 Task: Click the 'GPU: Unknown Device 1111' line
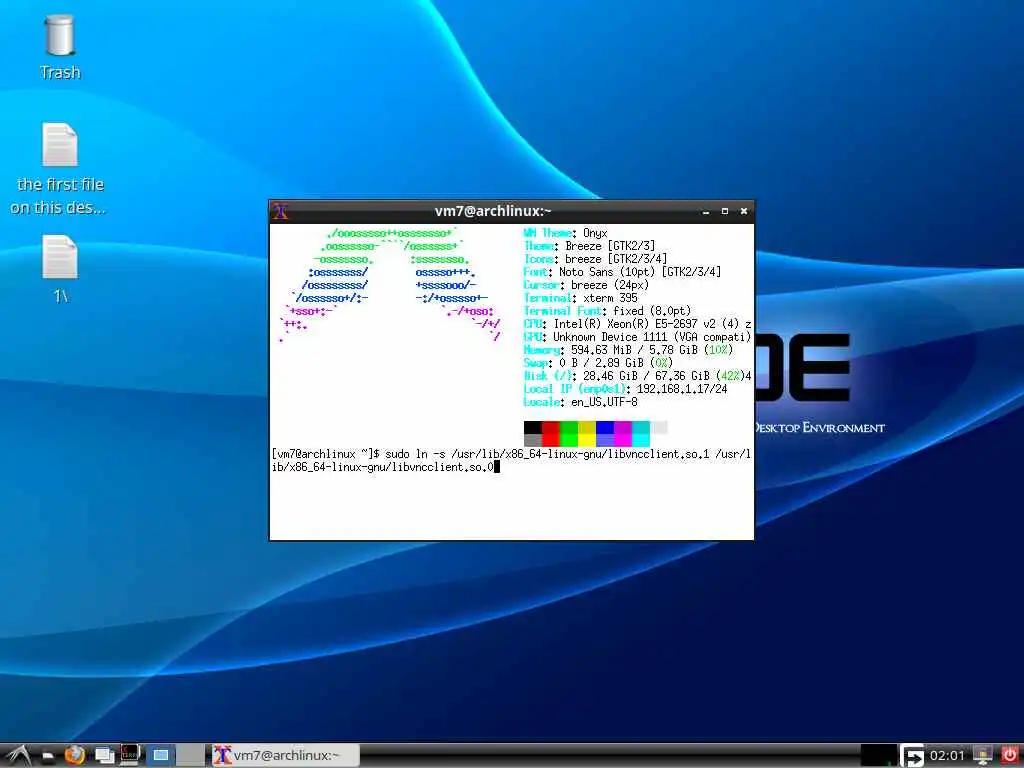[637, 337]
